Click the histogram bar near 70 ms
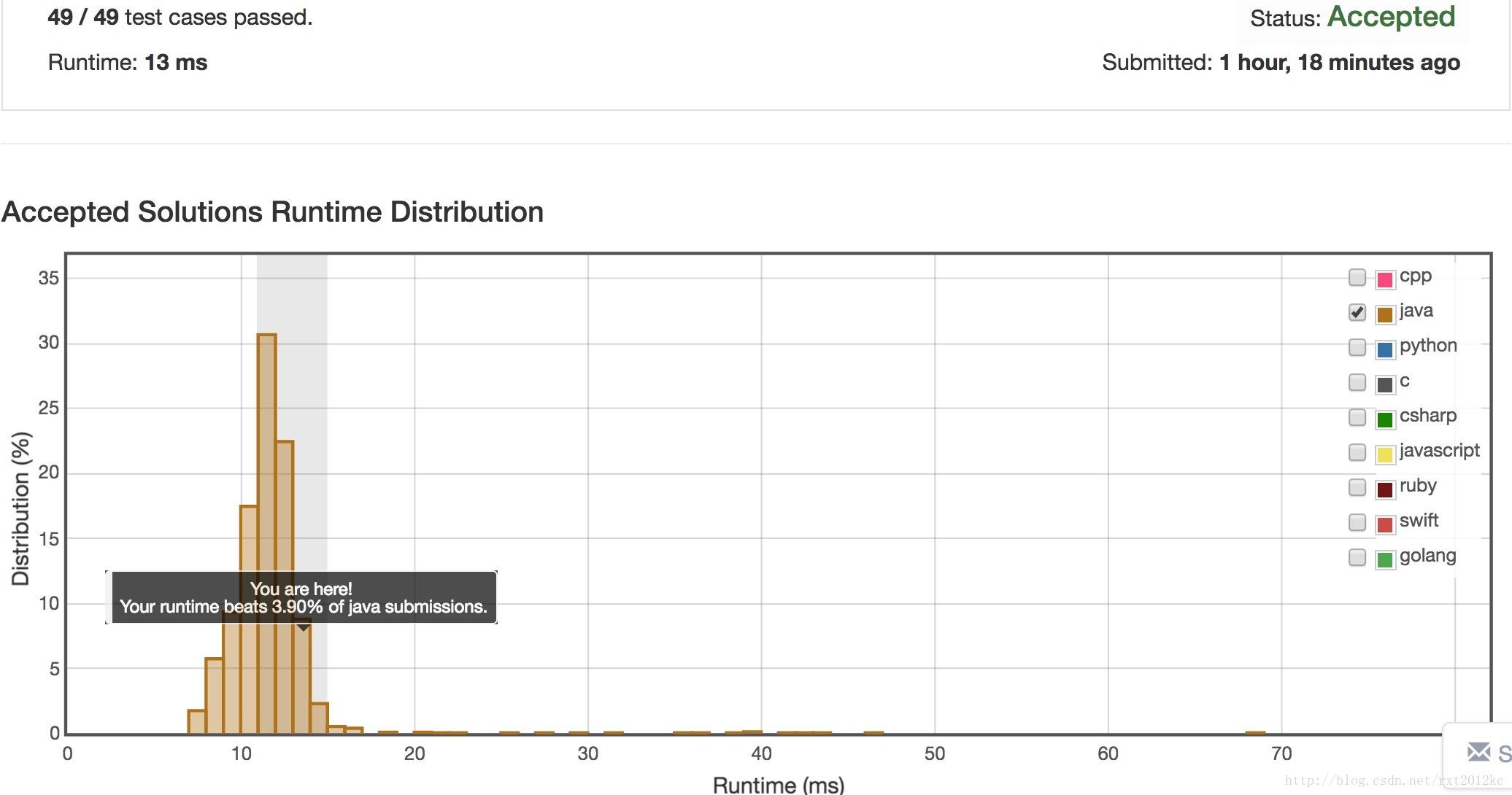Viewport: 1512px width, 795px height. click(x=1255, y=732)
